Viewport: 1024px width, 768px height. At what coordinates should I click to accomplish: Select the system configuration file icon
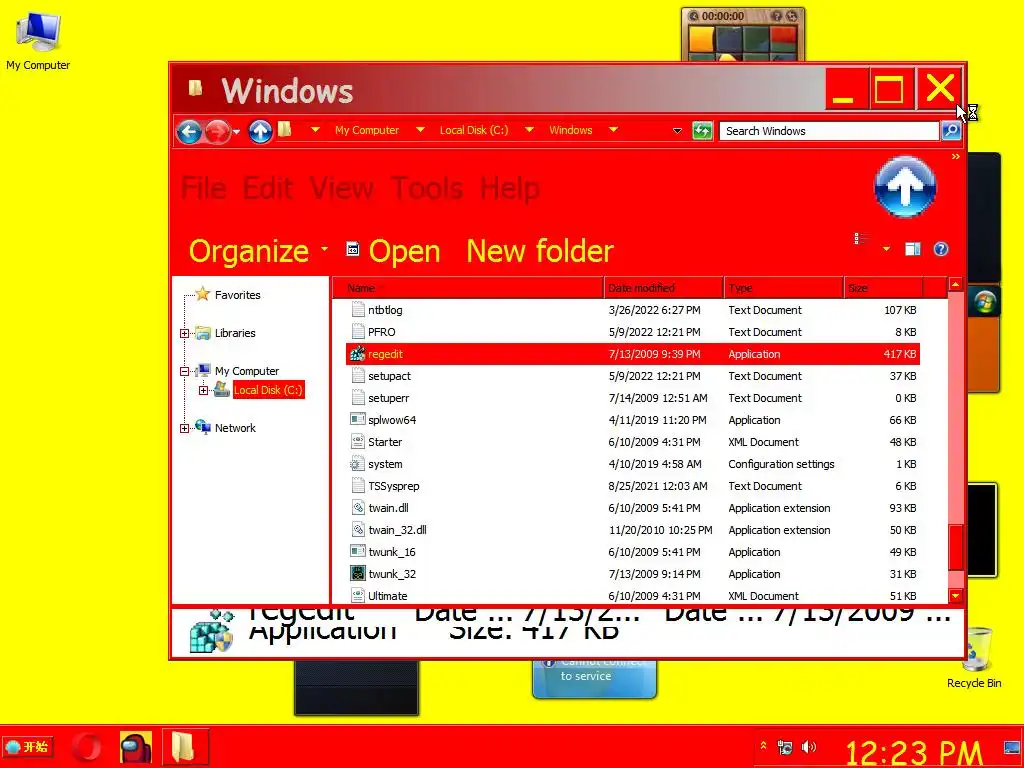[357, 464]
